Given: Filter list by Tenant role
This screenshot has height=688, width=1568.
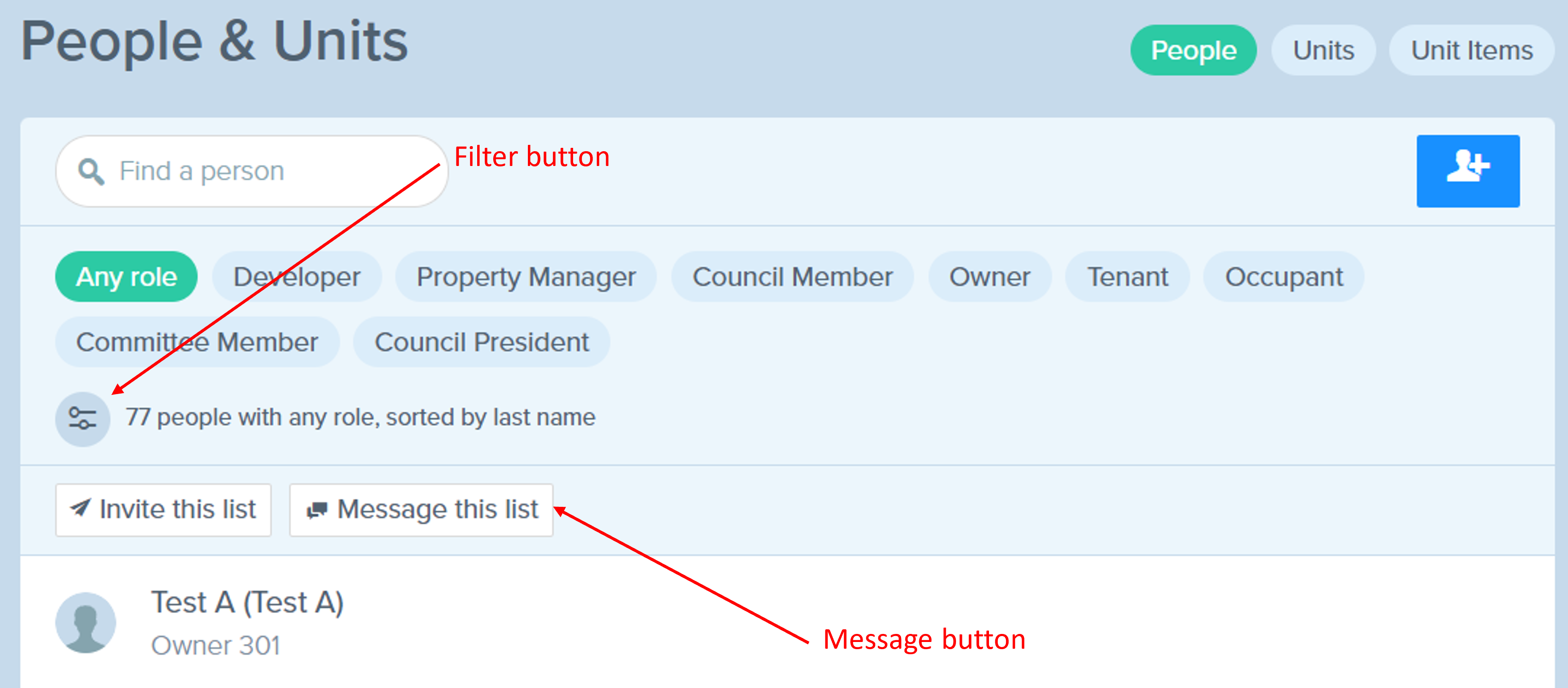Looking at the screenshot, I should coord(1127,277).
